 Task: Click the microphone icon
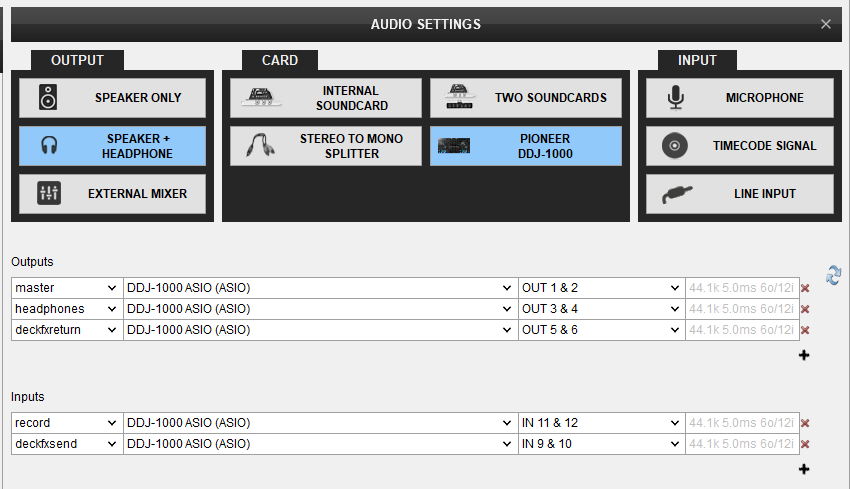coord(675,98)
